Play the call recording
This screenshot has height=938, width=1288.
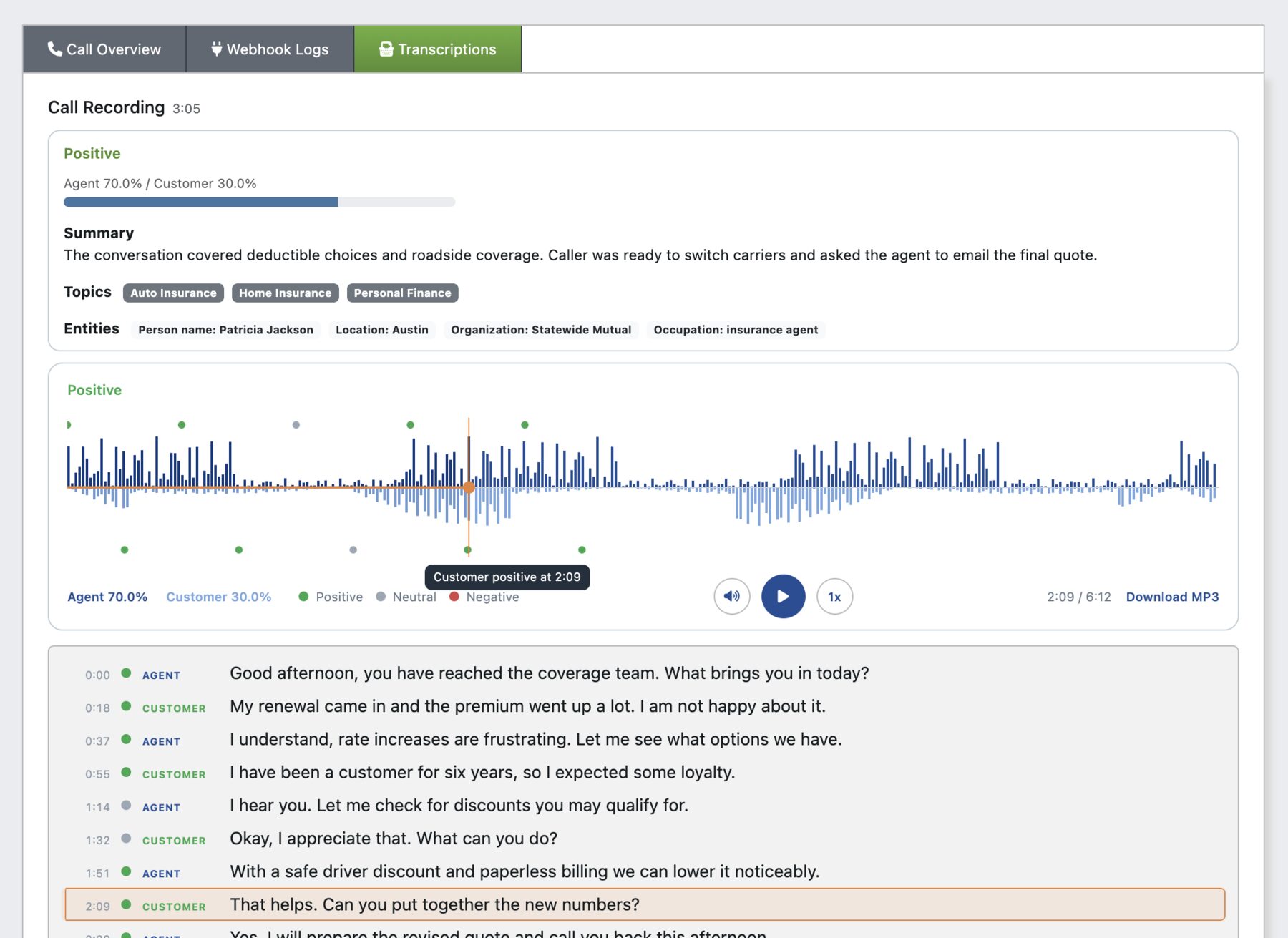[x=784, y=596]
